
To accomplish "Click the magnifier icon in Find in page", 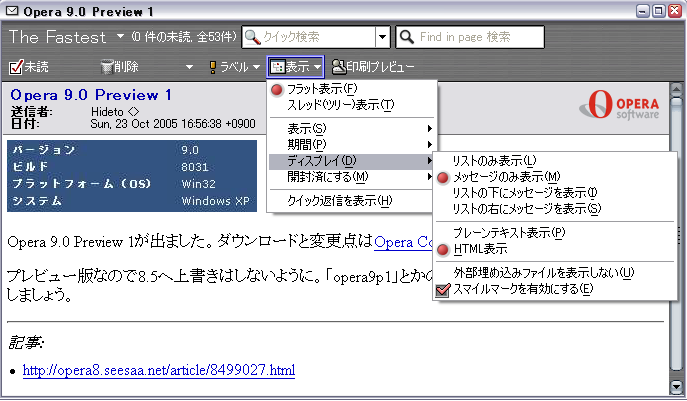I will click(407, 37).
